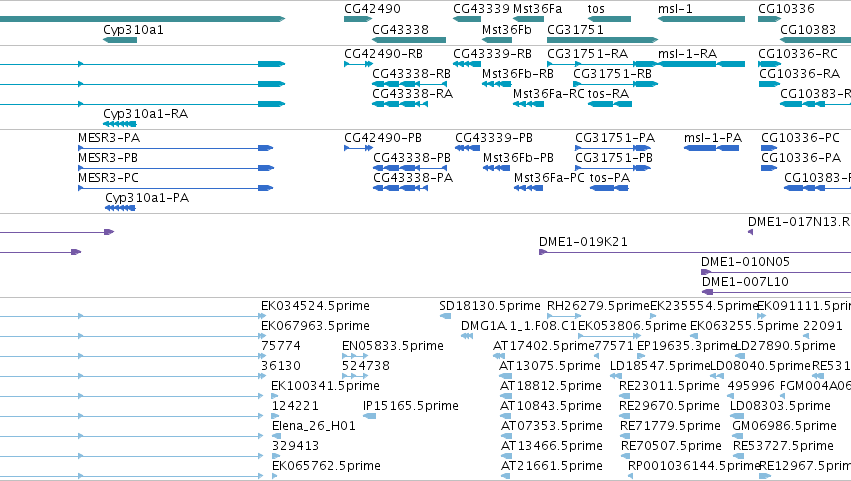851x481 pixels.
Task: Select protein Mst36Fb-PB
Action: tap(496, 168)
